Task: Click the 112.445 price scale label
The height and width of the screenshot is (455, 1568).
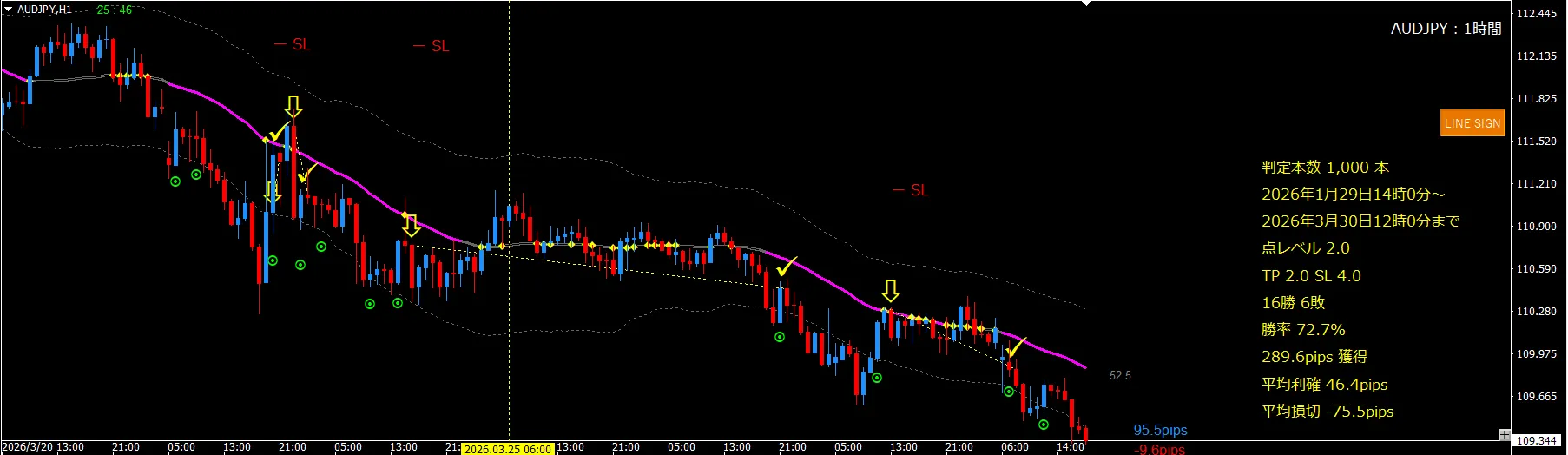Action: tap(1536, 14)
